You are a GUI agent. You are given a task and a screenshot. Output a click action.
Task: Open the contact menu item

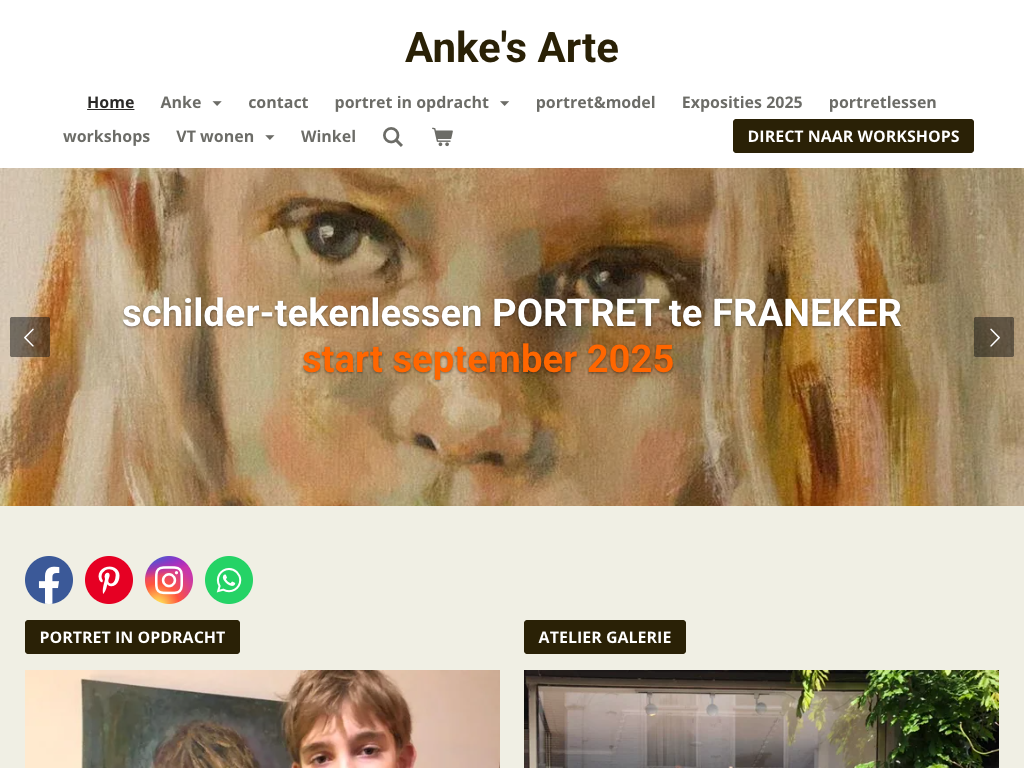pyautogui.click(x=278, y=103)
